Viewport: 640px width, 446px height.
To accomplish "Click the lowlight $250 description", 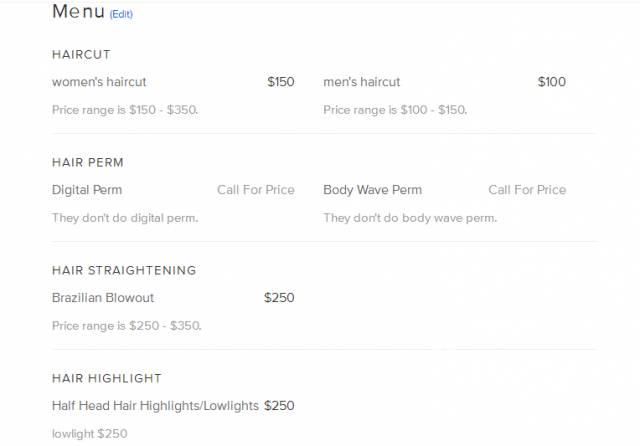I will pyautogui.click(x=90, y=433).
